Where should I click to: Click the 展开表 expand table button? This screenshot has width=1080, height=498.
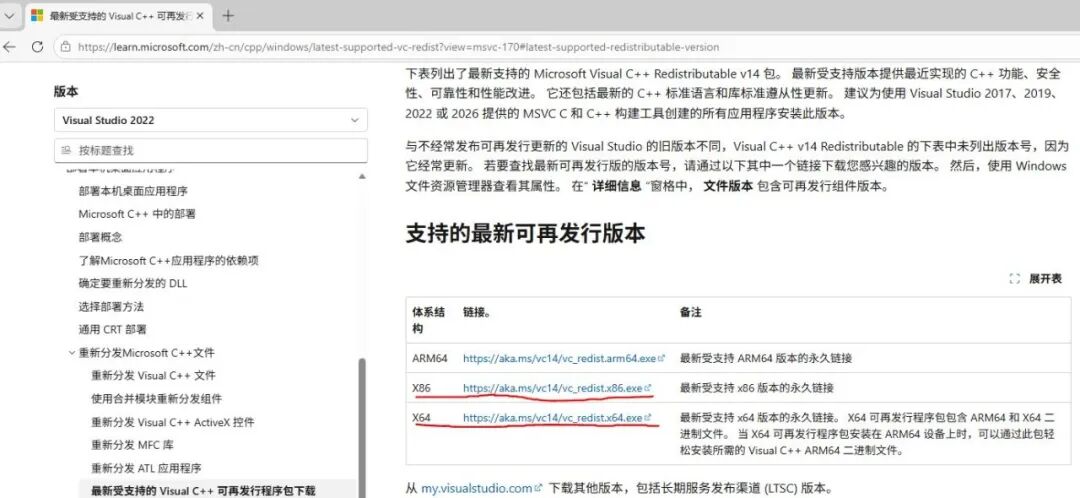1036,279
